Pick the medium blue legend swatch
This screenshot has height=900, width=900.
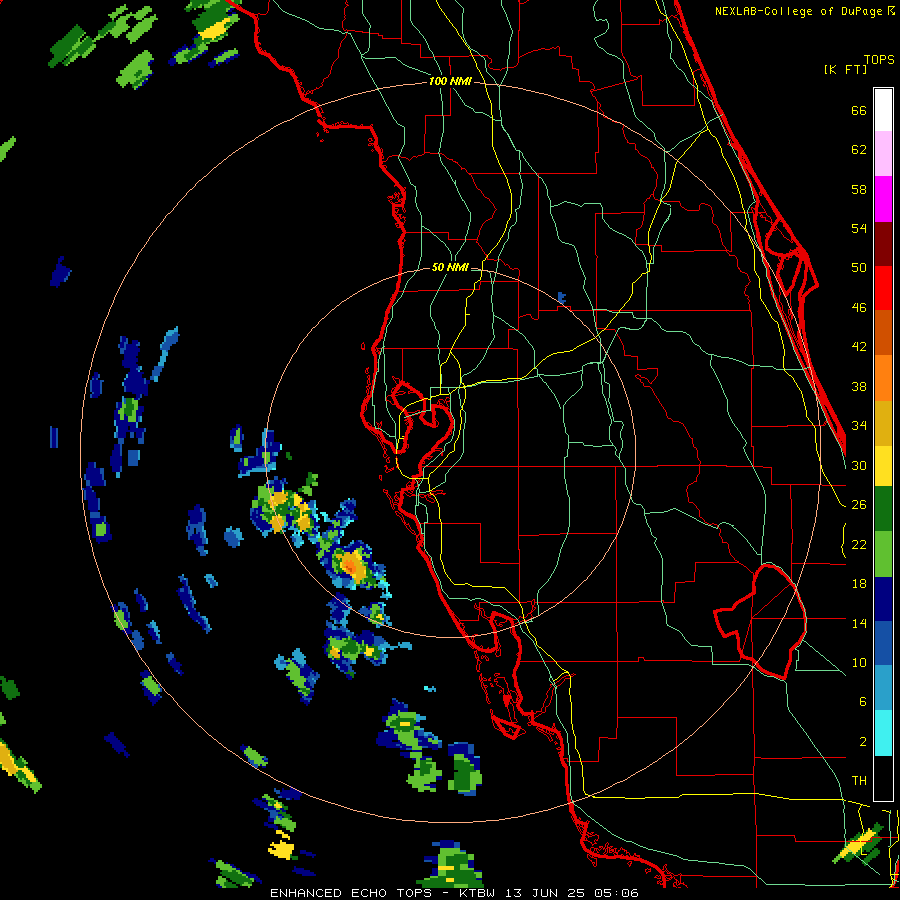[883, 644]
